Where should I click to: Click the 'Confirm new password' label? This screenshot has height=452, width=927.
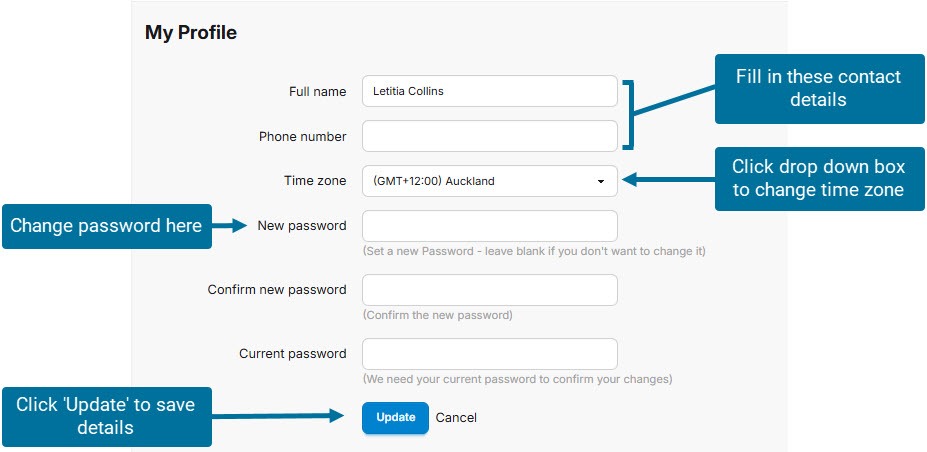277,290
